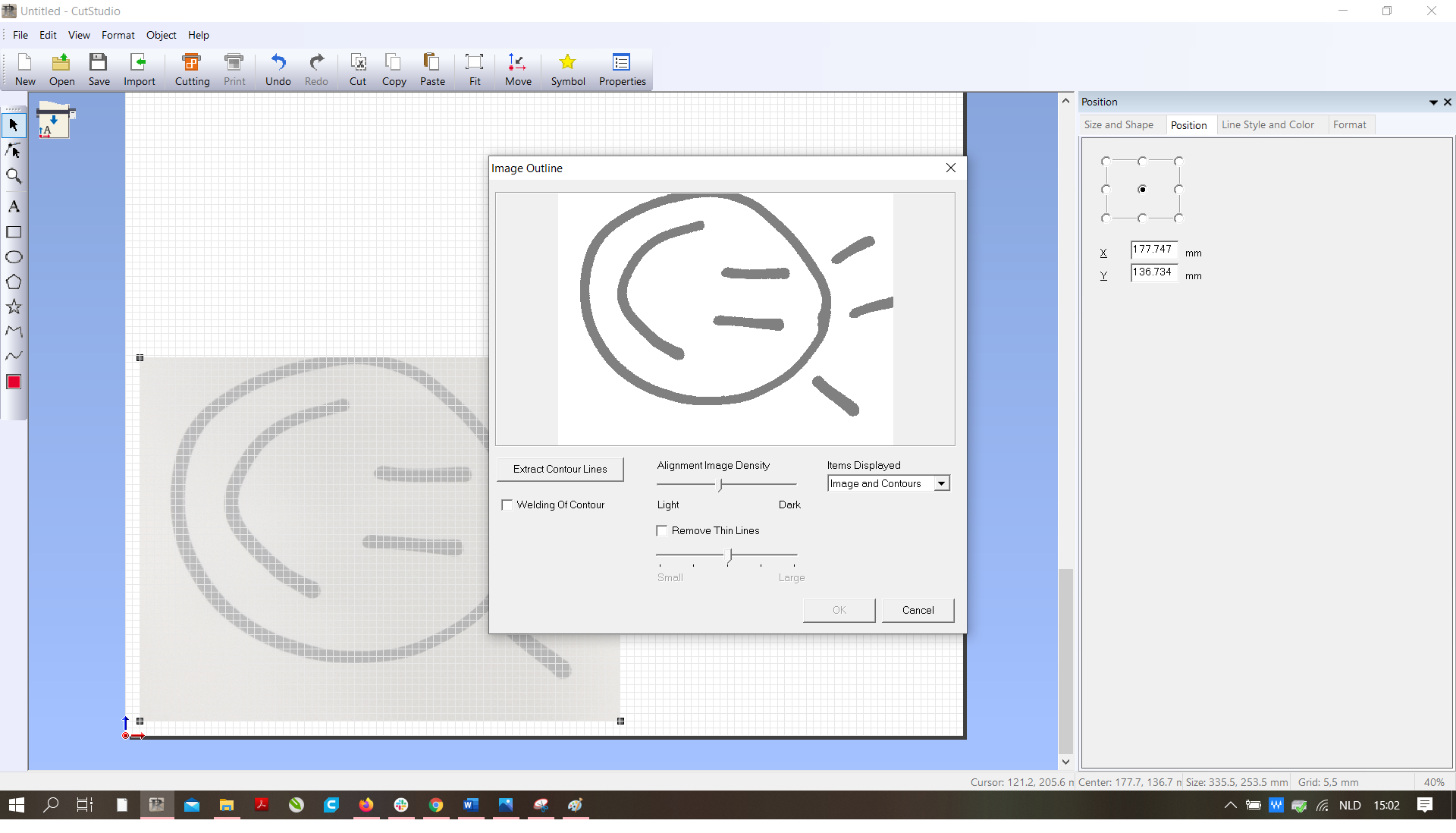Select the top-center reference point radio button
This screenshot has height=833, width=1456.
(x=1142, y=161)
